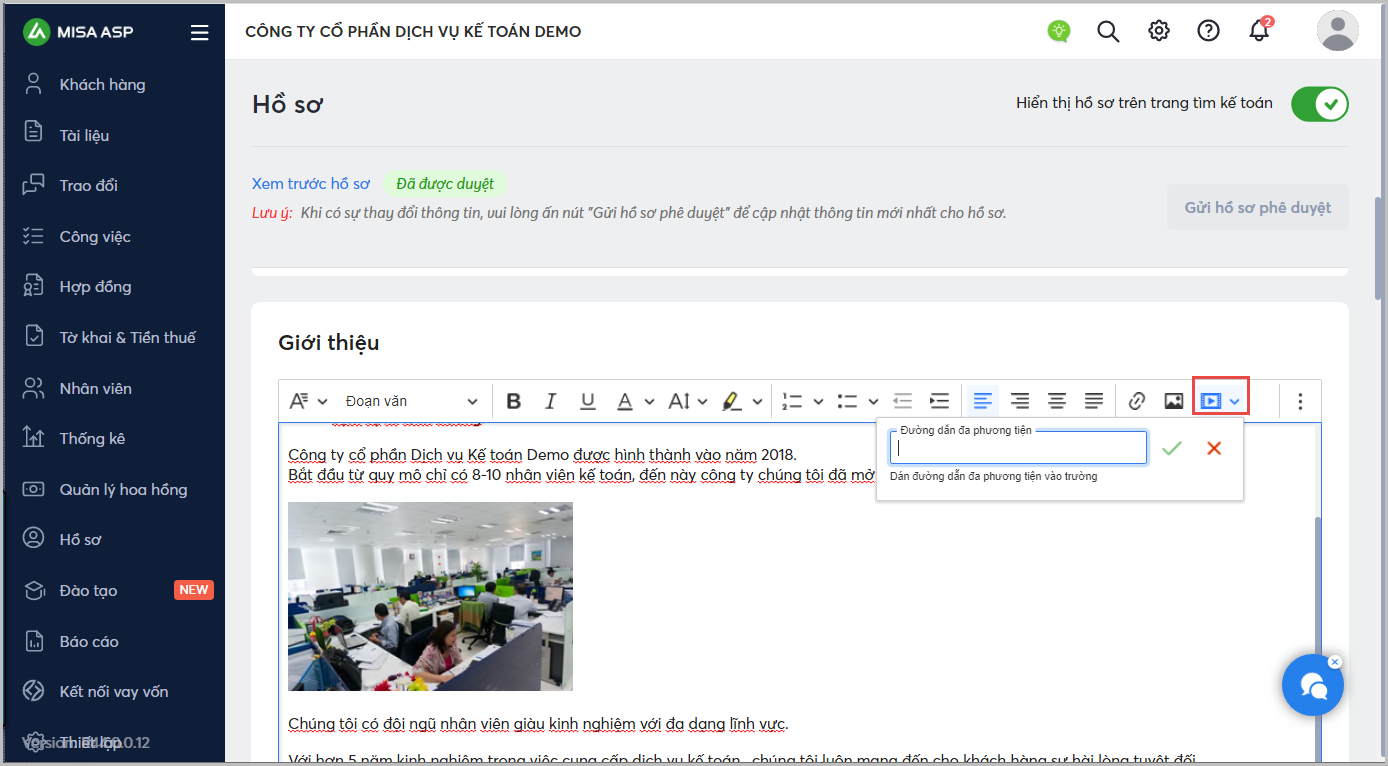1388x766 pixels.
Task: Open the notifications bell
Action: tap(1260, 30)
